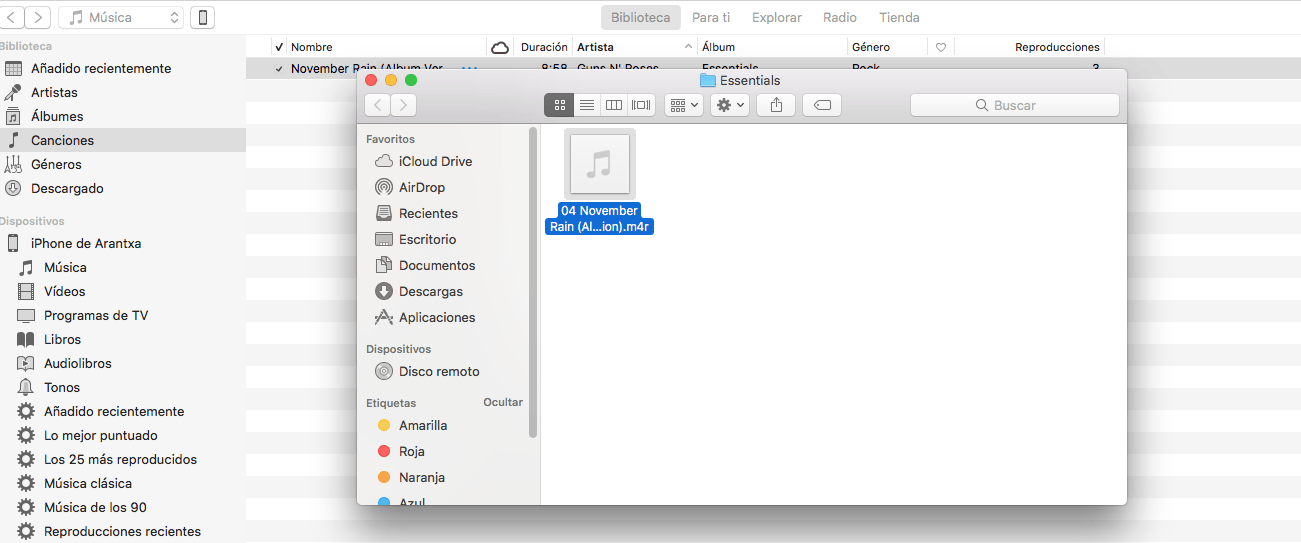The image size is (1301, 543).
Task: Click the Tonos bell icon
Action: point(26,387)
